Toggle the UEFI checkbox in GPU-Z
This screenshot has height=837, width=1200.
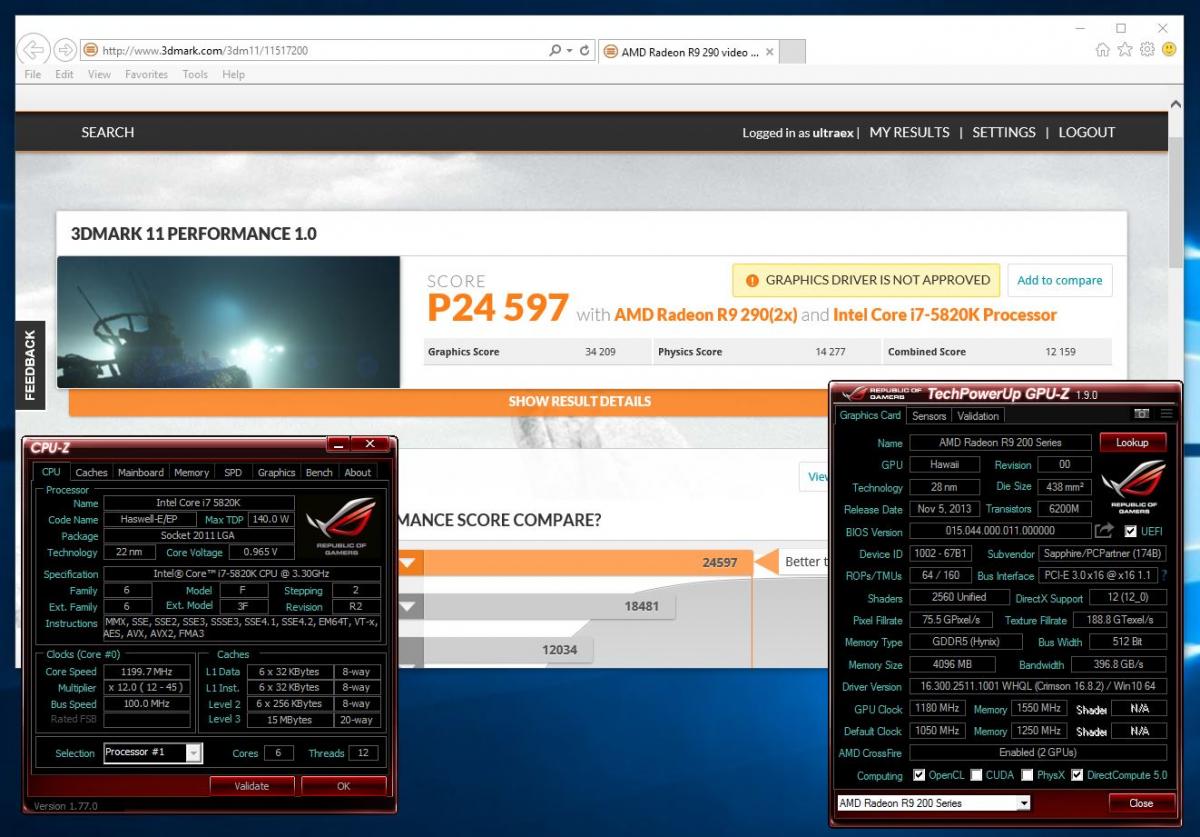[x=1131, y=531]
